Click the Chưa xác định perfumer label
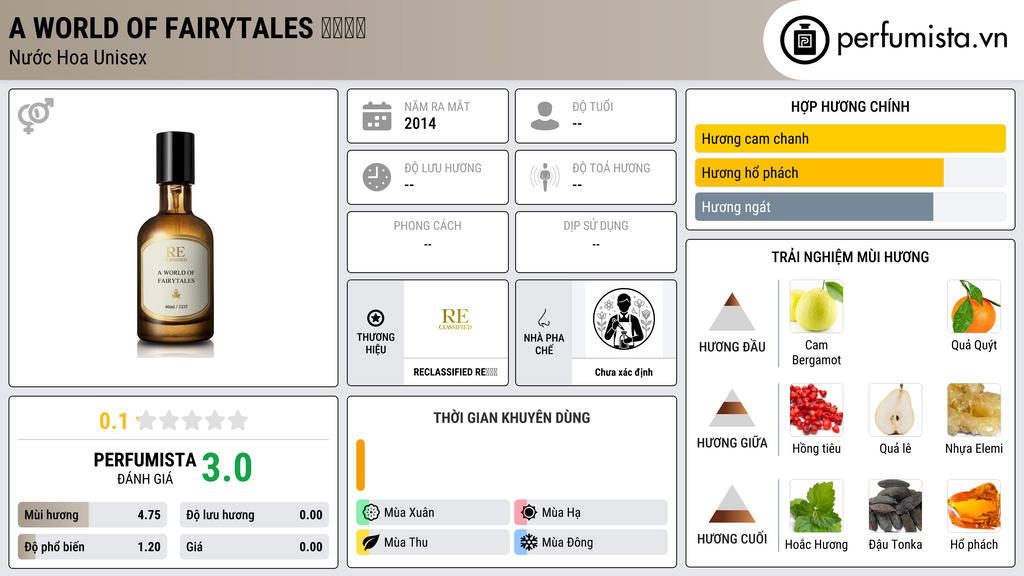This screenshot has height=576, width=1024. pos(624,372)
